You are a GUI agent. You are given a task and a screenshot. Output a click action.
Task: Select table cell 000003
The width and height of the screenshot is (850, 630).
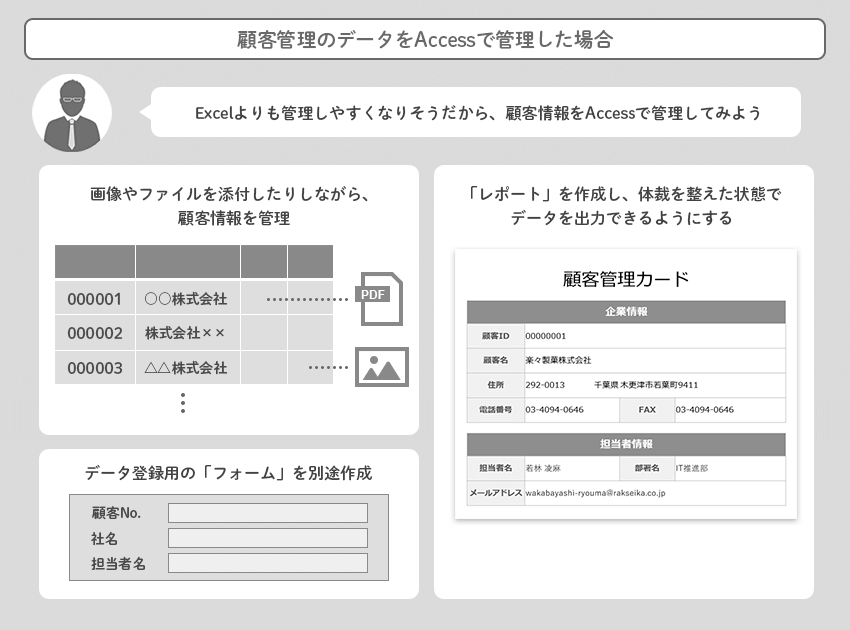(x=95, y=368)
